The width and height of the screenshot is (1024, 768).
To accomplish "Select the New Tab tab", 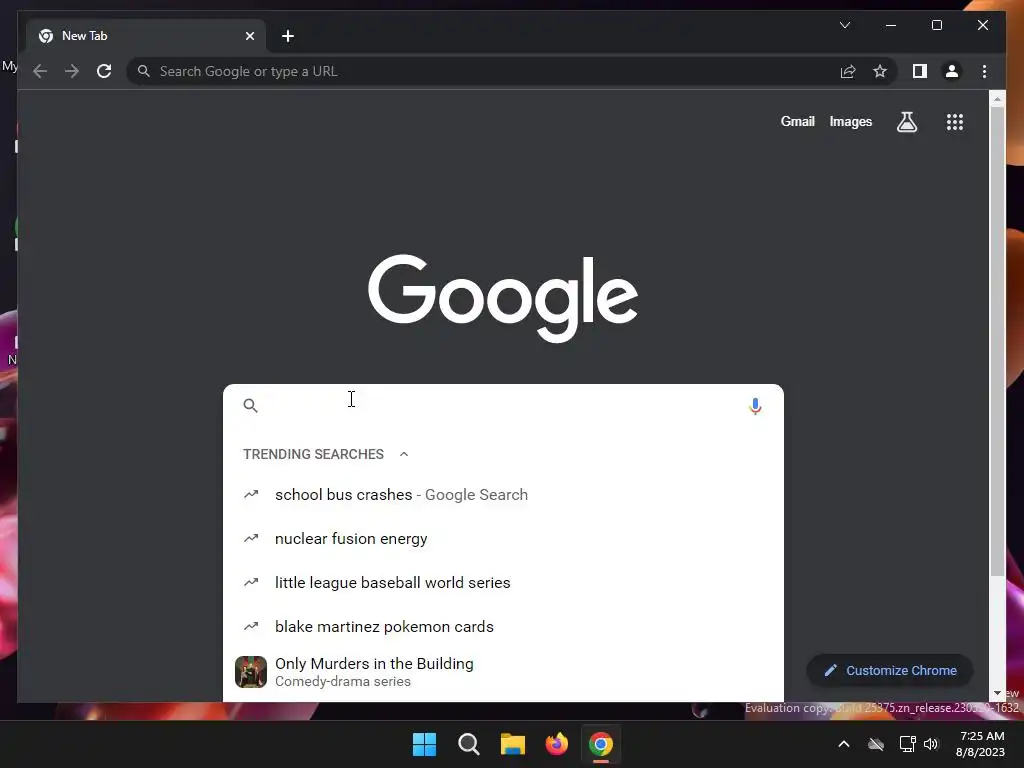I will pos(145,36).
